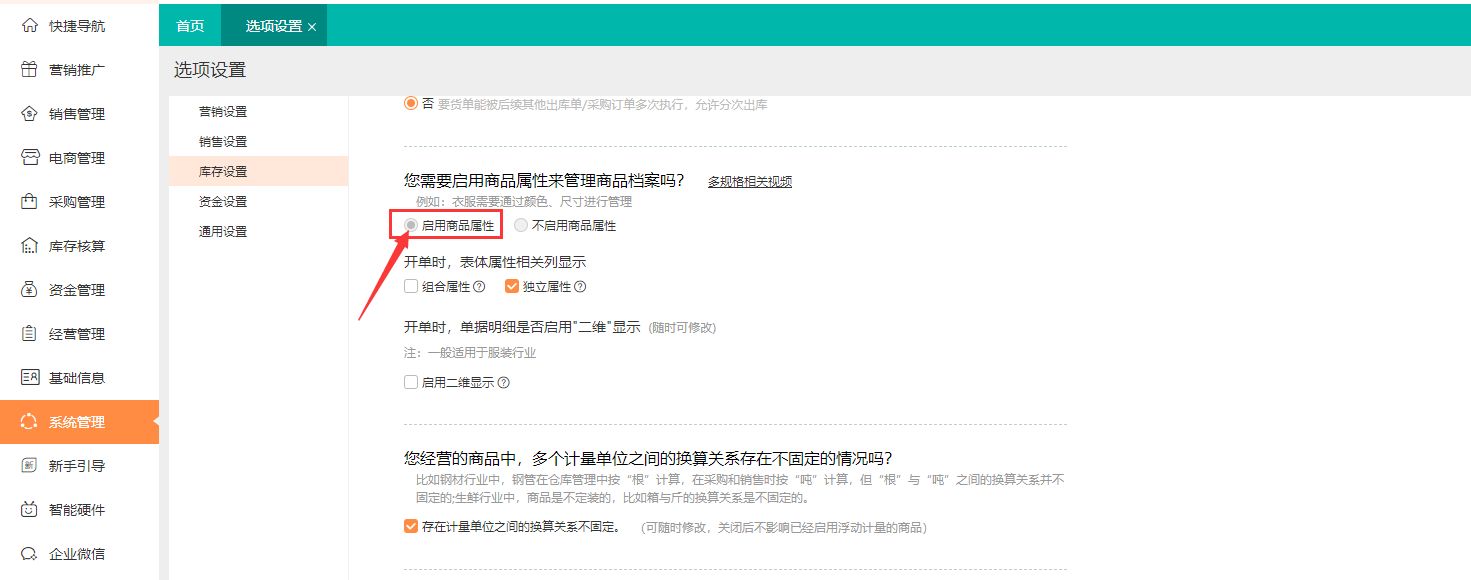This screenshot has height=580, width=1471.
Task: Select the 不启用商品属性 radio option
Action: coord(521,226)
